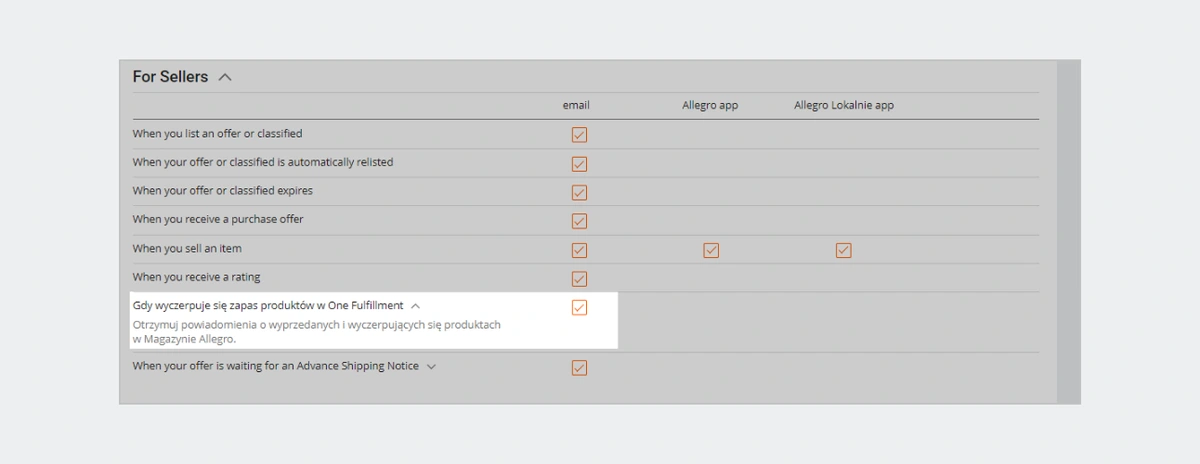
Task: Collapse the One Fulfillment description chevron
Action: (x=416, y=306)
